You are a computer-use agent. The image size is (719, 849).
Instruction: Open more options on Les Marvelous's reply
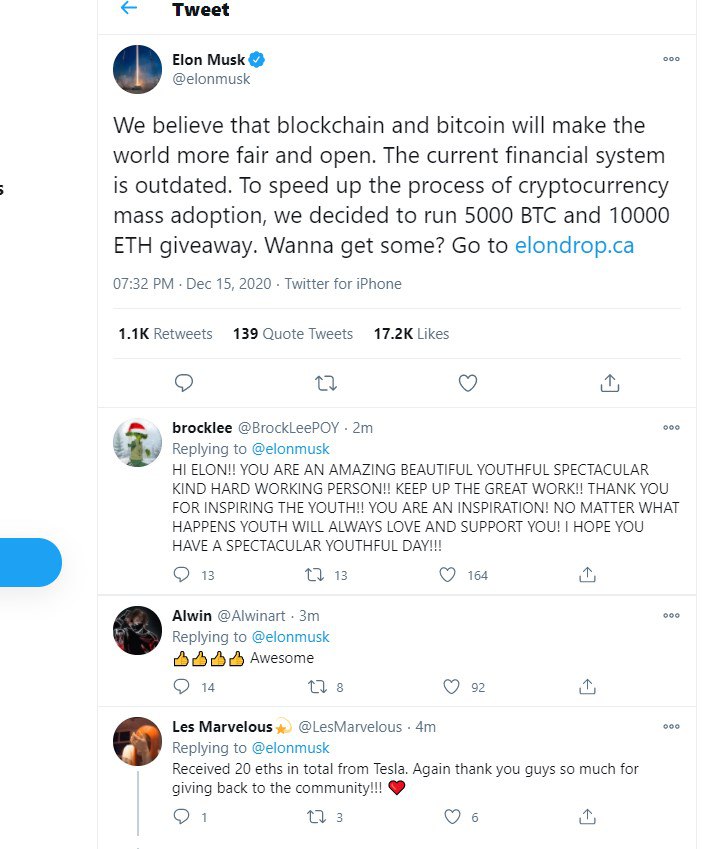(671, 727)
